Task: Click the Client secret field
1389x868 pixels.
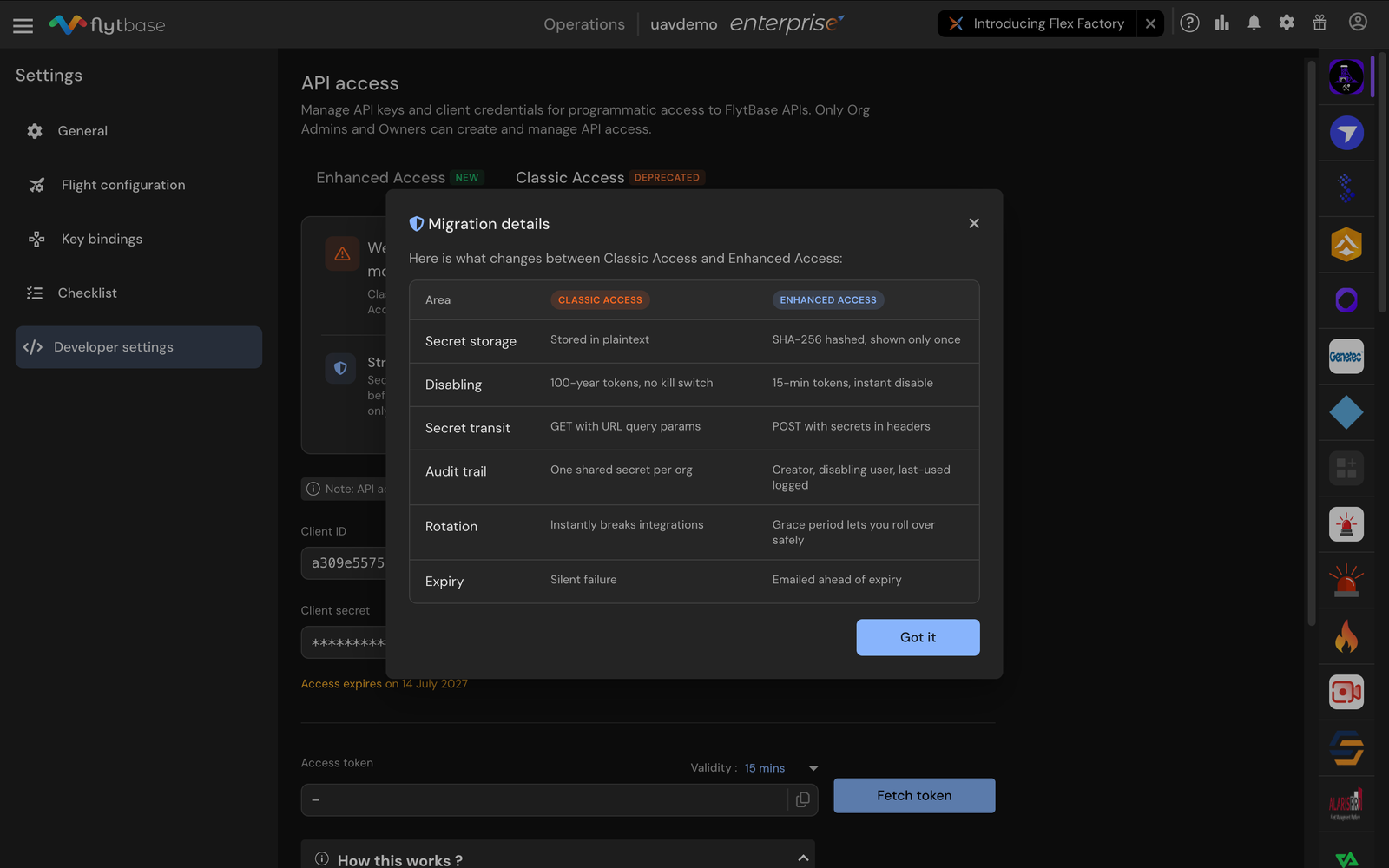Action: [x=344, y=642]
